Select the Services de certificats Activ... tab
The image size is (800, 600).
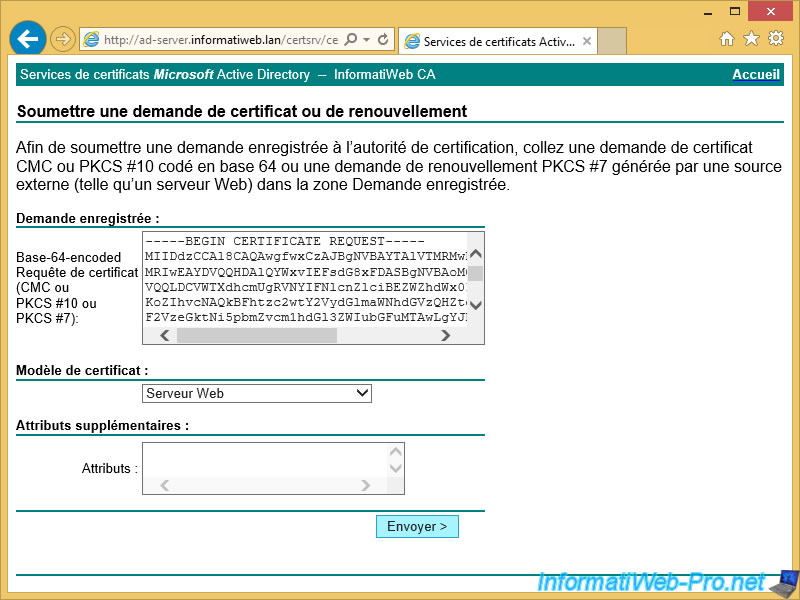pyautogui.click(x=497, y=41)
